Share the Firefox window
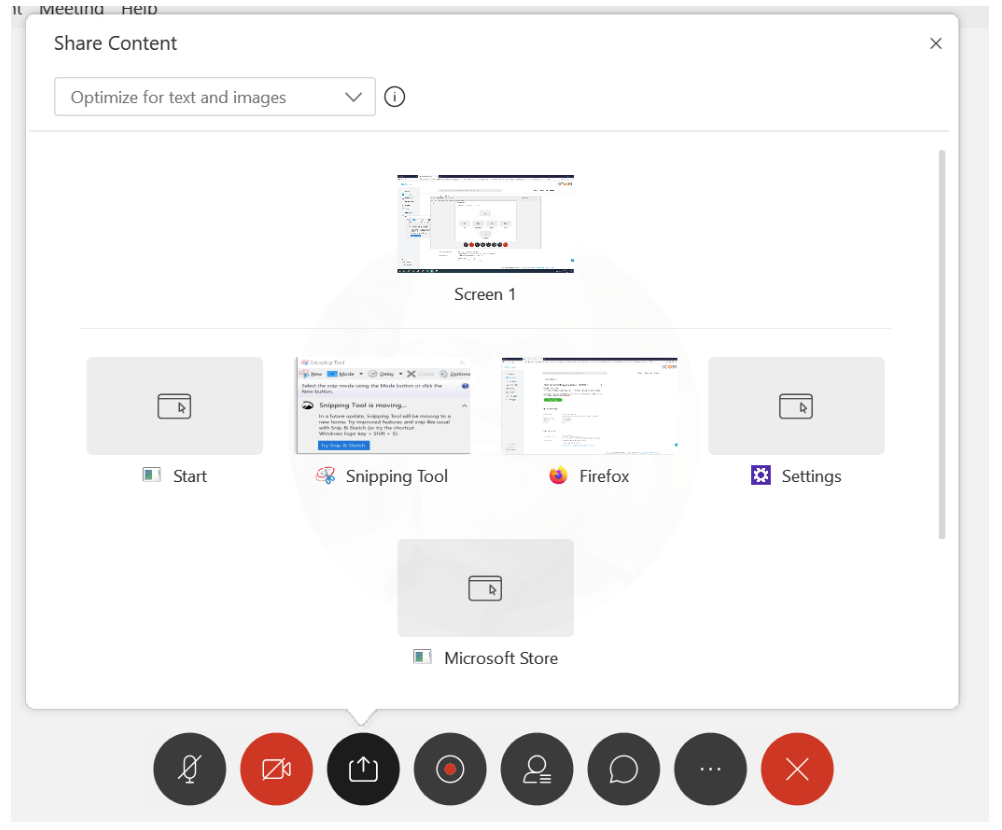 [589, 406]
